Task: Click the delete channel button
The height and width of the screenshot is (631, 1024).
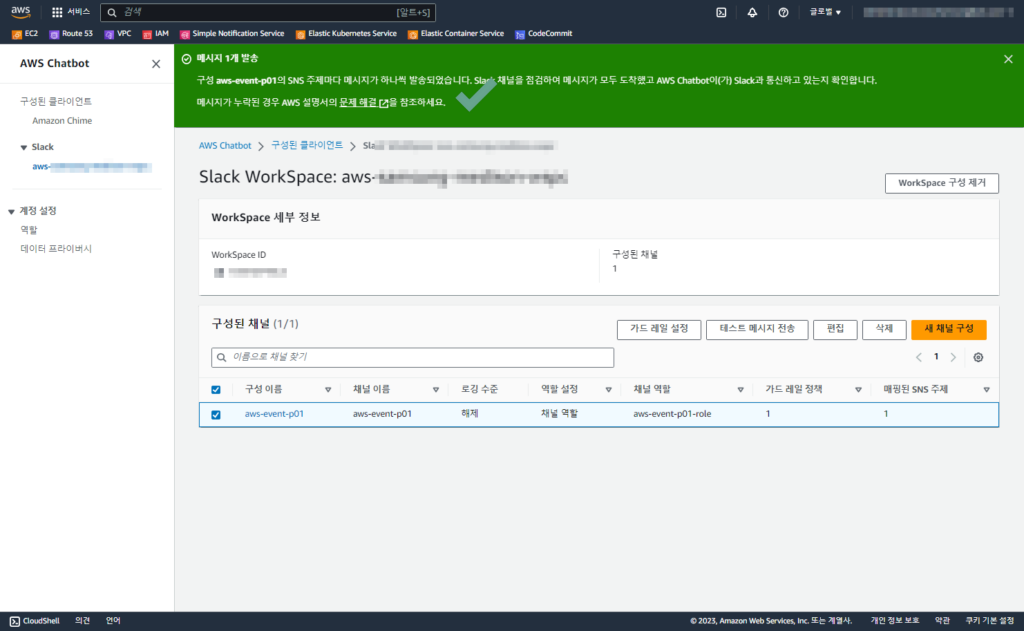Action: tap(884, 329)
